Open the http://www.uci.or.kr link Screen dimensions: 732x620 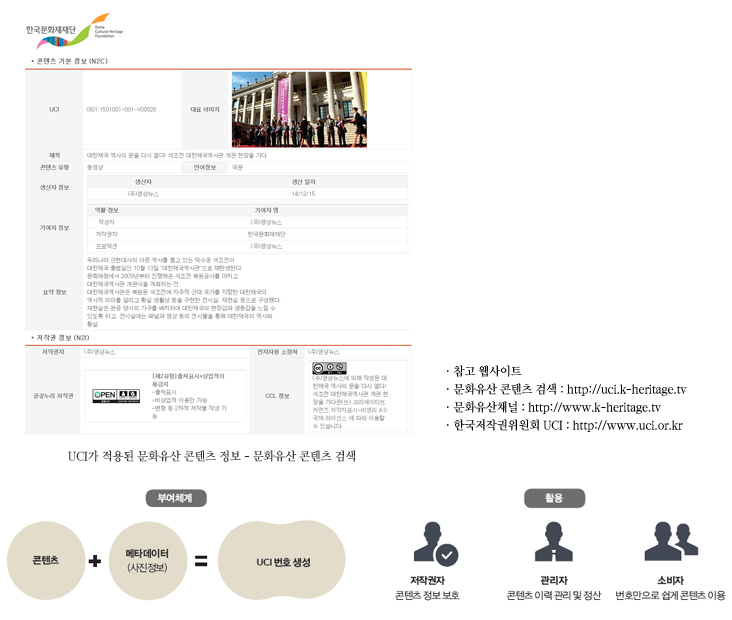(x=627, y=426)
